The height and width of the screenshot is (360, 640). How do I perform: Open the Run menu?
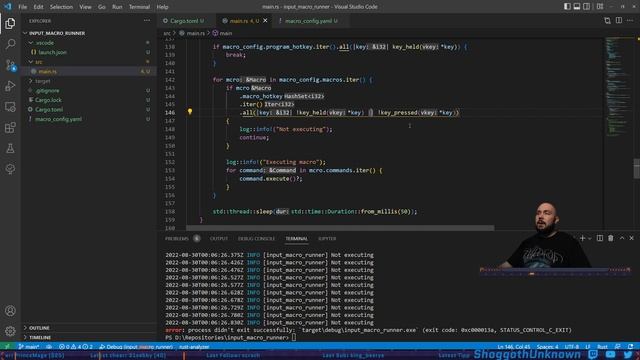click(117, 7)
